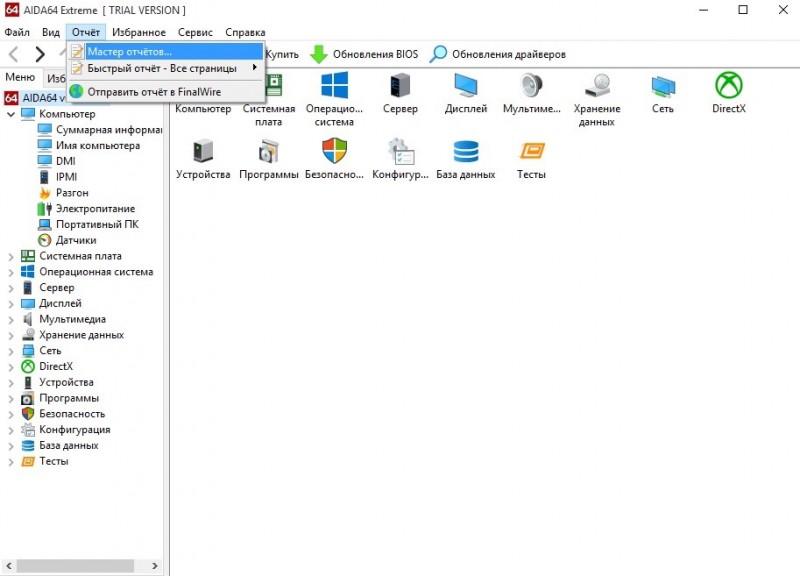Open the Программы icon in main pane
This screenshot has width=800, height=576.
[269, 151]
